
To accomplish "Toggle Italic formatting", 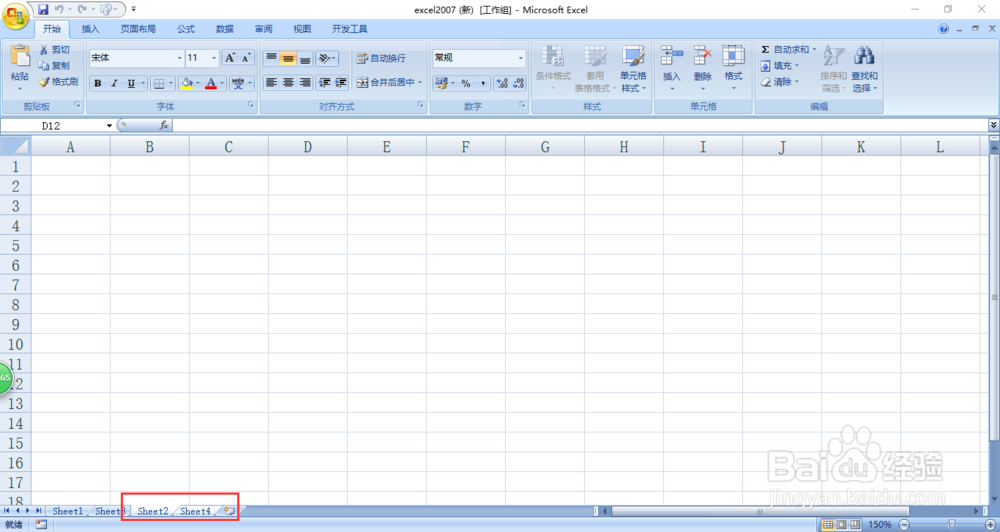I will point(114,84).
